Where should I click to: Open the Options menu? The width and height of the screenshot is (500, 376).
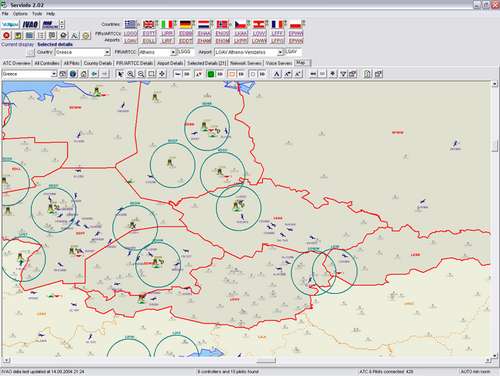pyautogui.click(x=20, y=14)
